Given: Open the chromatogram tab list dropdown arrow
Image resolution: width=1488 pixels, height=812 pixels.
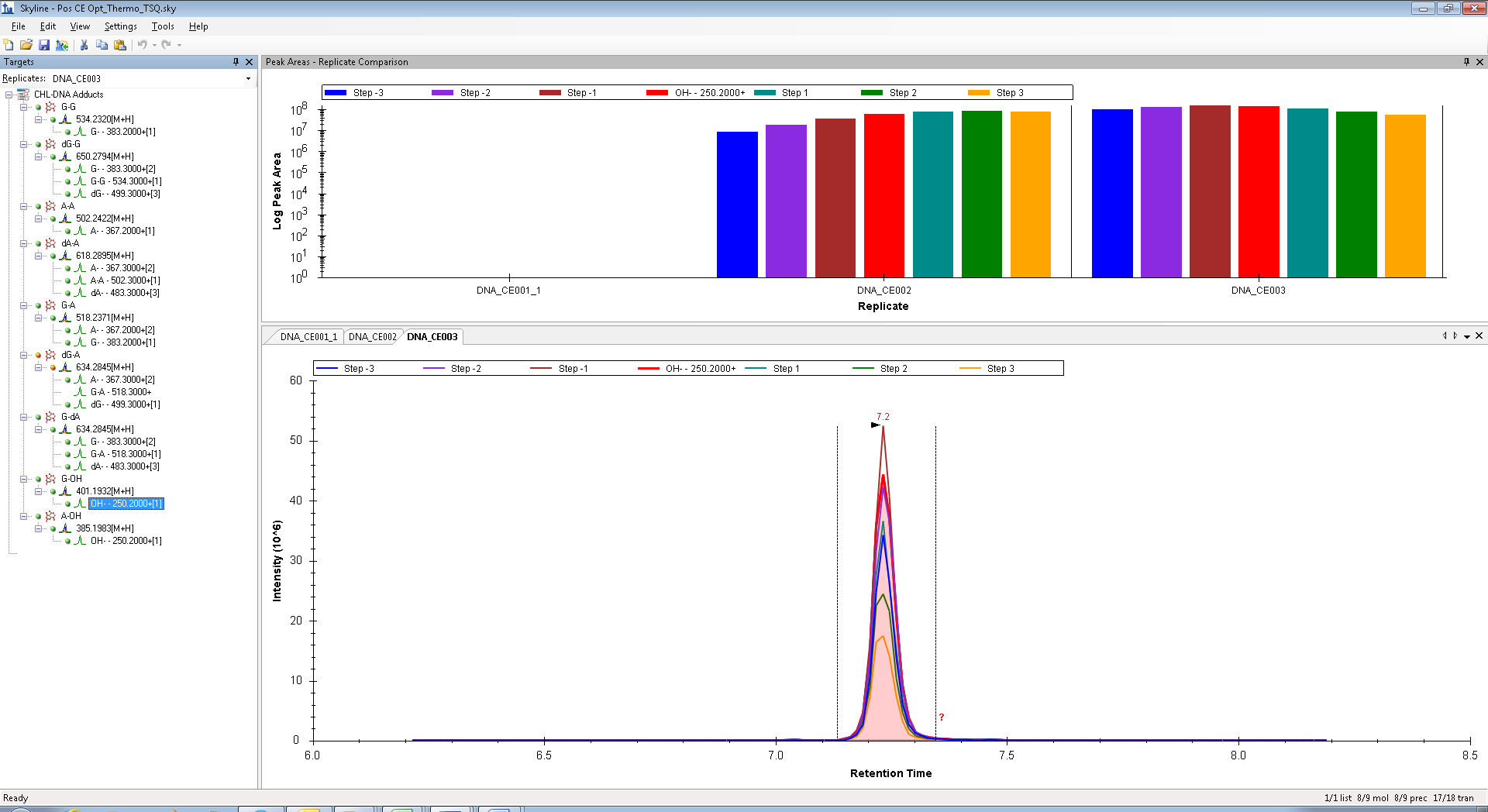Looking at the screenshot, I should pyautogui.click(x=1467, y=336).
